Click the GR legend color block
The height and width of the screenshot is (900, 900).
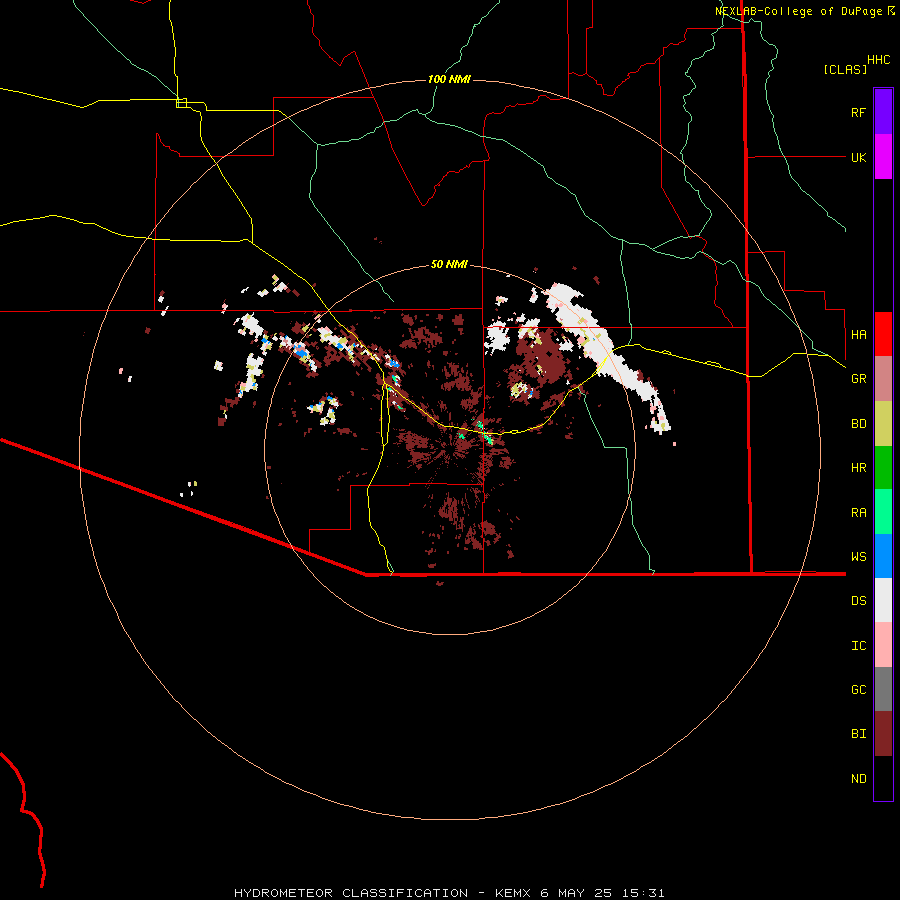pos(883,379)
